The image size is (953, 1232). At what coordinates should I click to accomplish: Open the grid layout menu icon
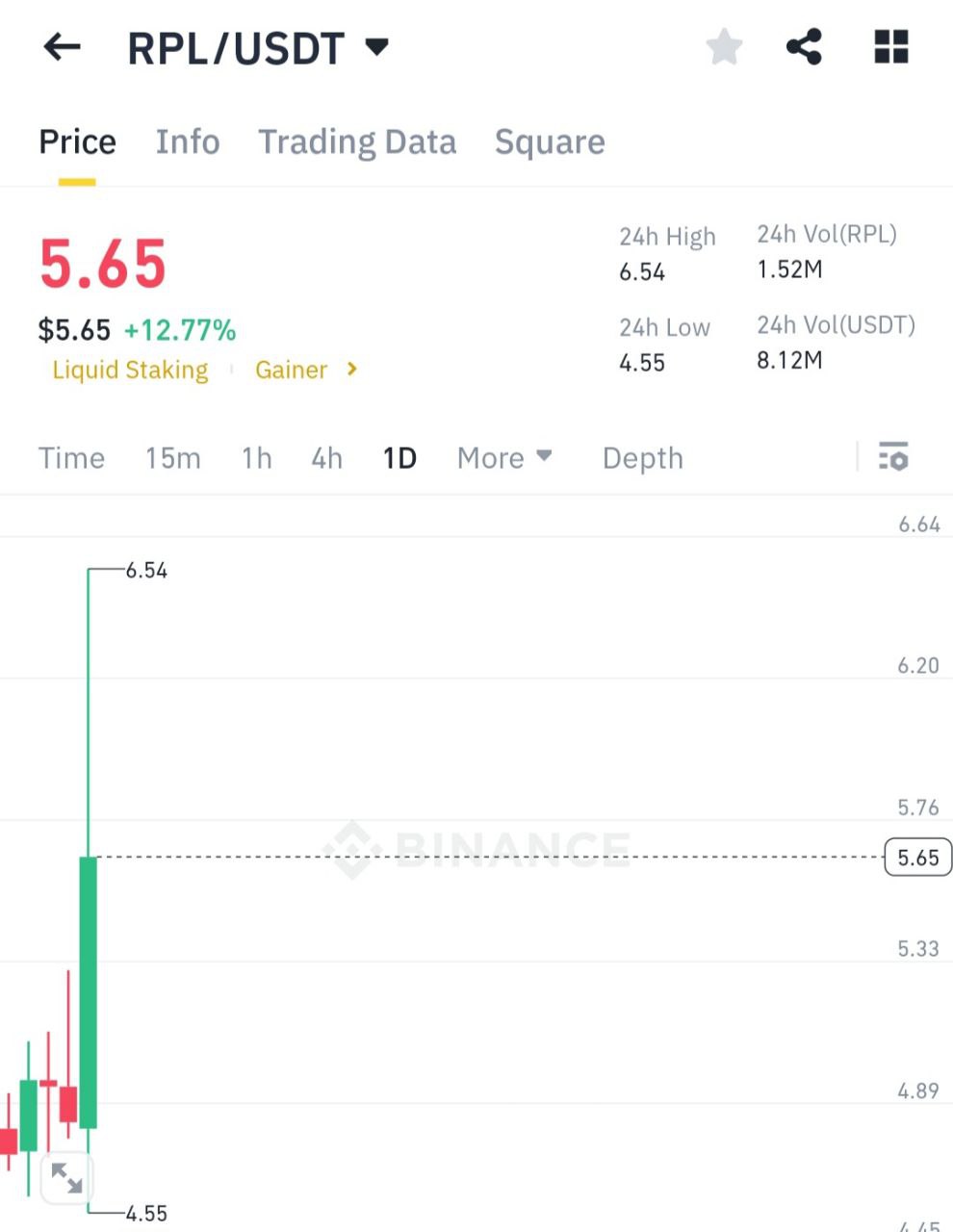pyautogui.click(x=891, y=47)
